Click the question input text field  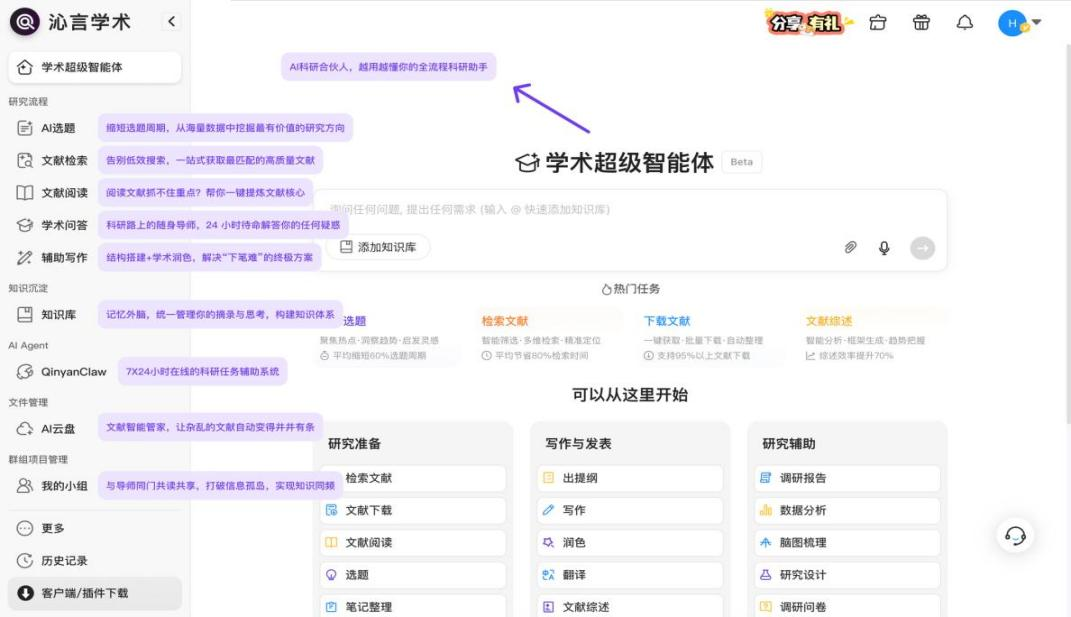pos(630,210)
